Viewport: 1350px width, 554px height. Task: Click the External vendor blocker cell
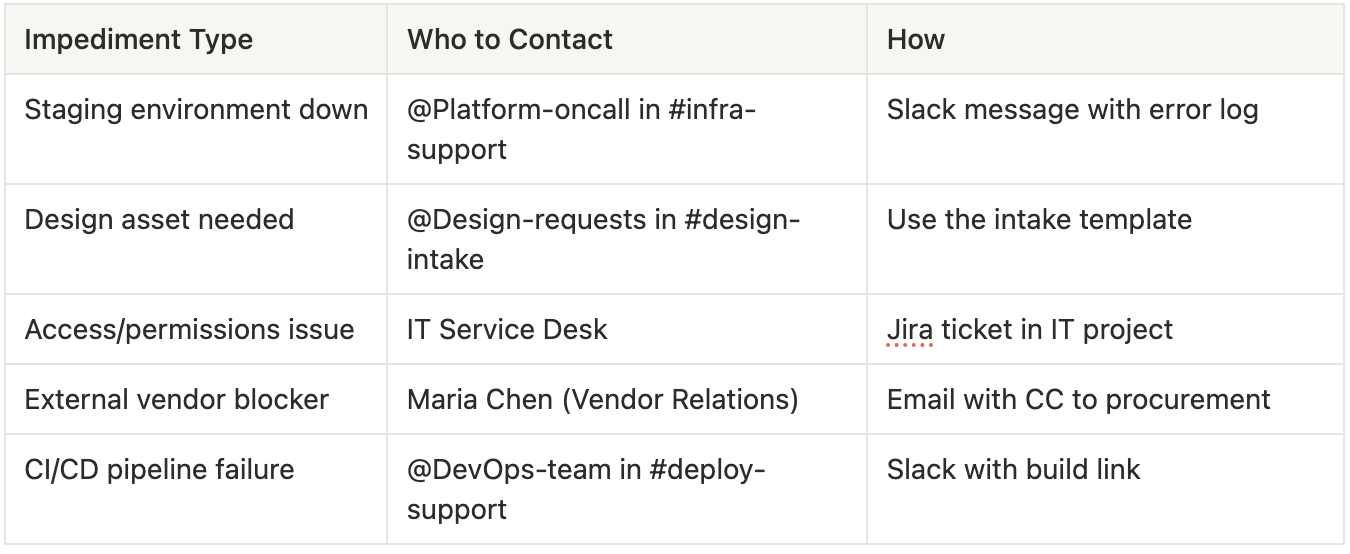click(196, 399)
